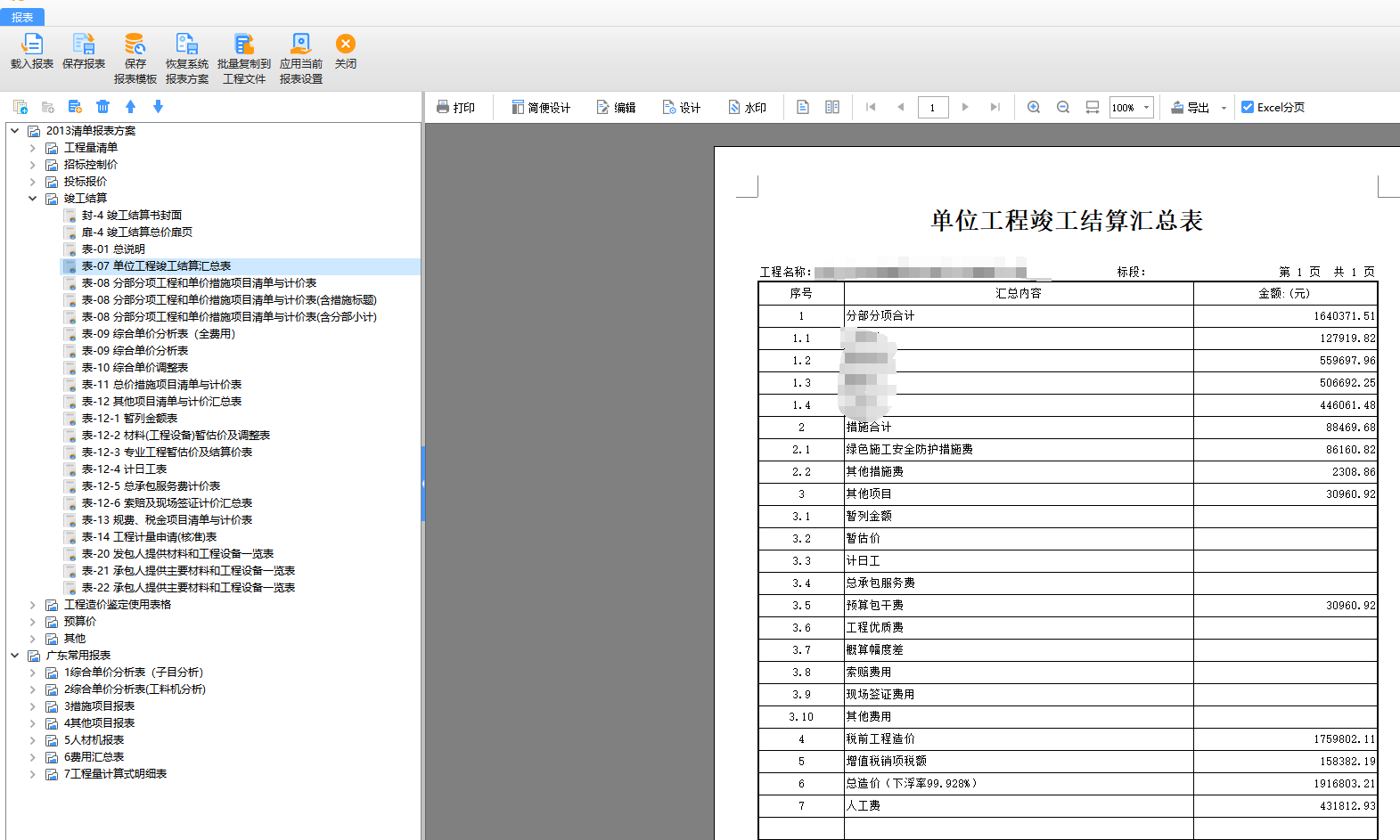Image resolution: width=1400 pixels, height=840 pixels.
Task: Click 恢复系统报表方案 restore icon
Action: click(x=187, y=44)
